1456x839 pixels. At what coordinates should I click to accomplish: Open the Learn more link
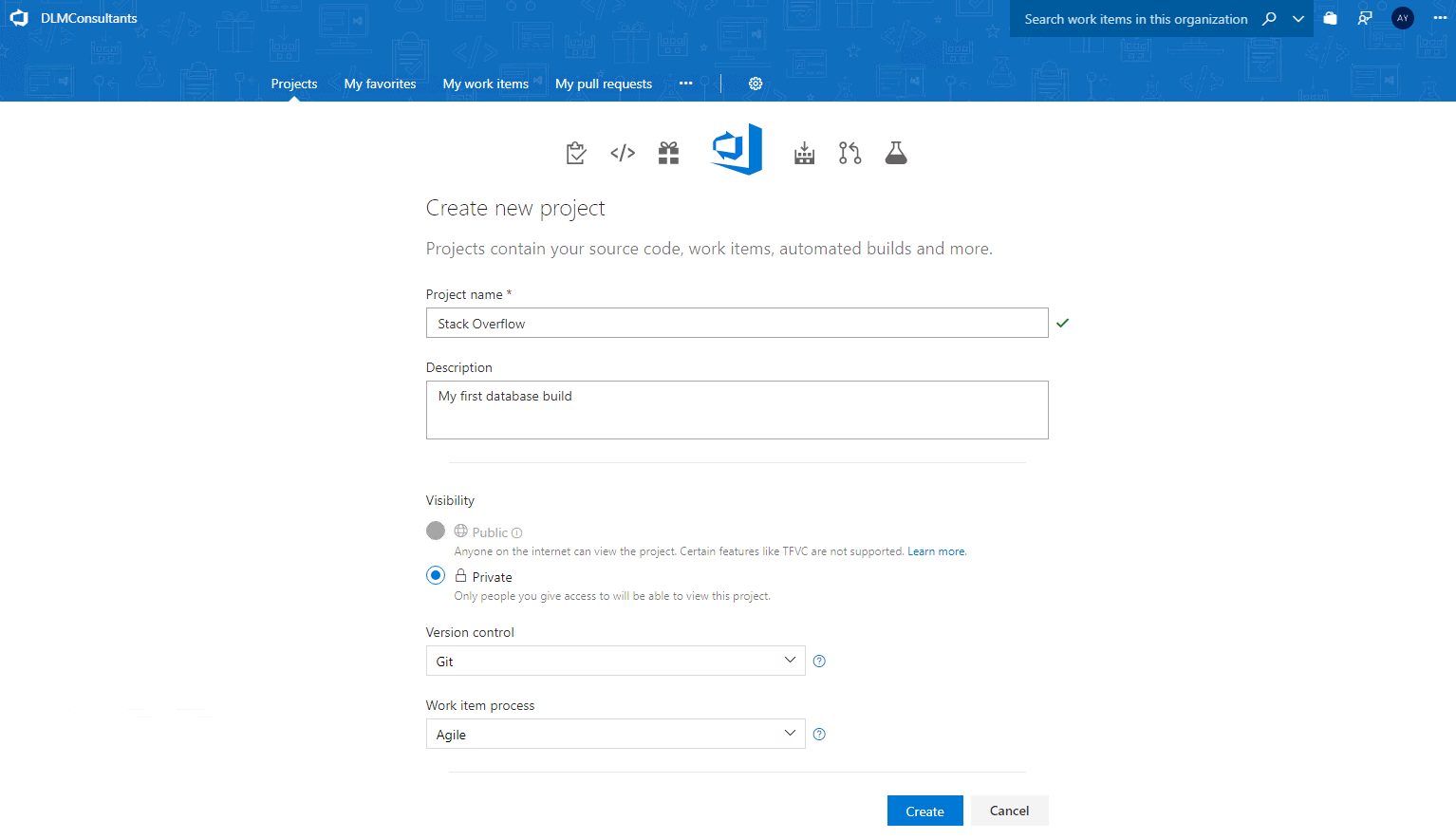click(x=937, y=551)
